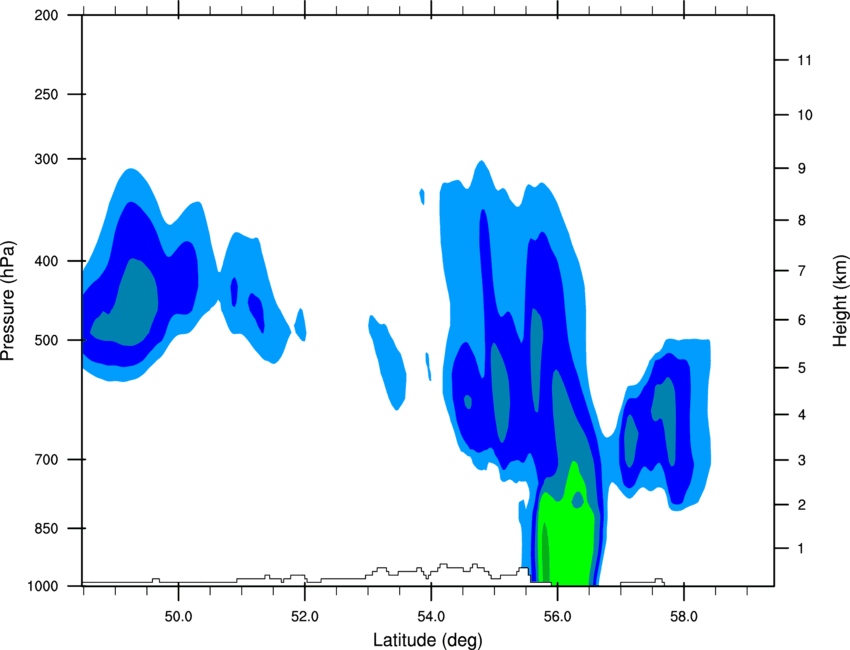Click the 300 pressure tick label
Viewport: 850px width, 650px height.
point(47,159)
